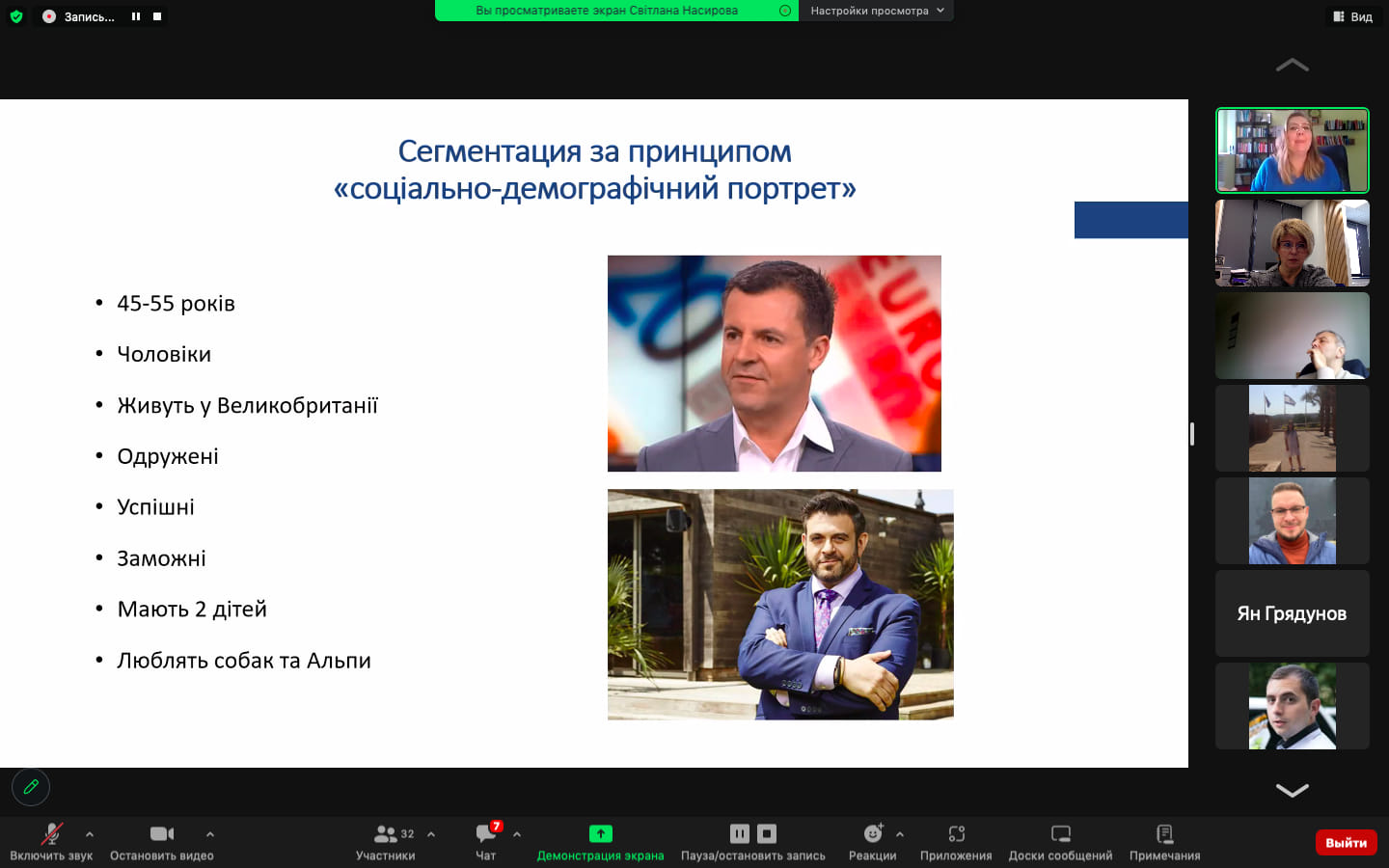Select the tile of the man in a white shirt
Screen dimensions: 1389x868
pyautogui.click(x=1293, y=706)
